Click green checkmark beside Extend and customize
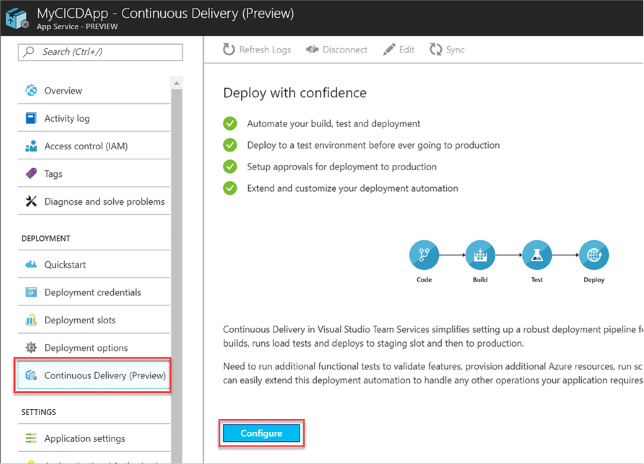The height and width of the screenshot is (464, 644). [x=230, y=188]
